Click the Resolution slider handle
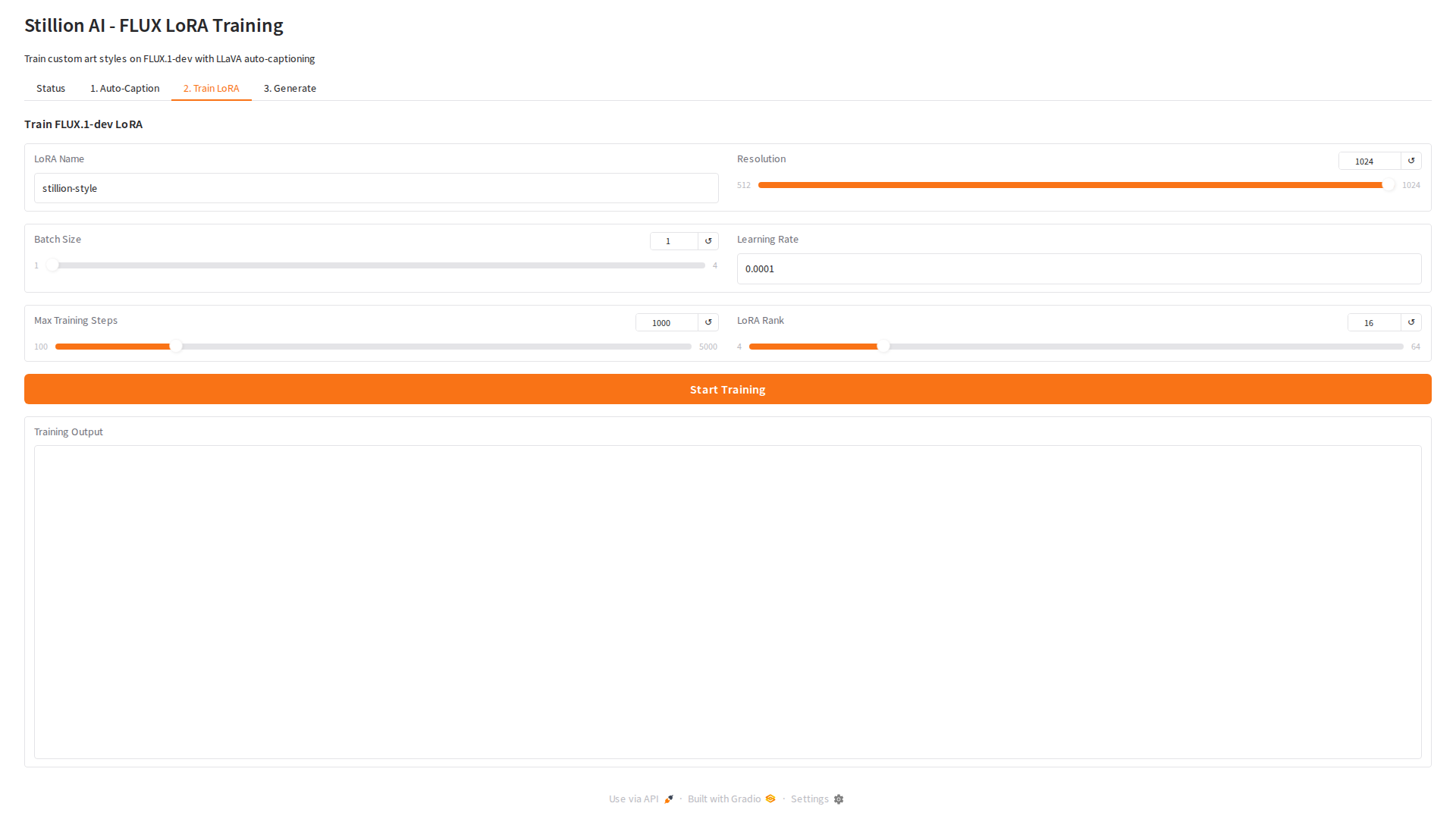1456x819 pixels. 1388,185
